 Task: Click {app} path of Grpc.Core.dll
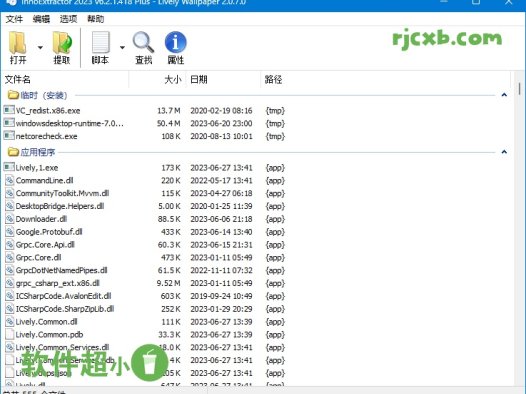click(x=275, y=258)
